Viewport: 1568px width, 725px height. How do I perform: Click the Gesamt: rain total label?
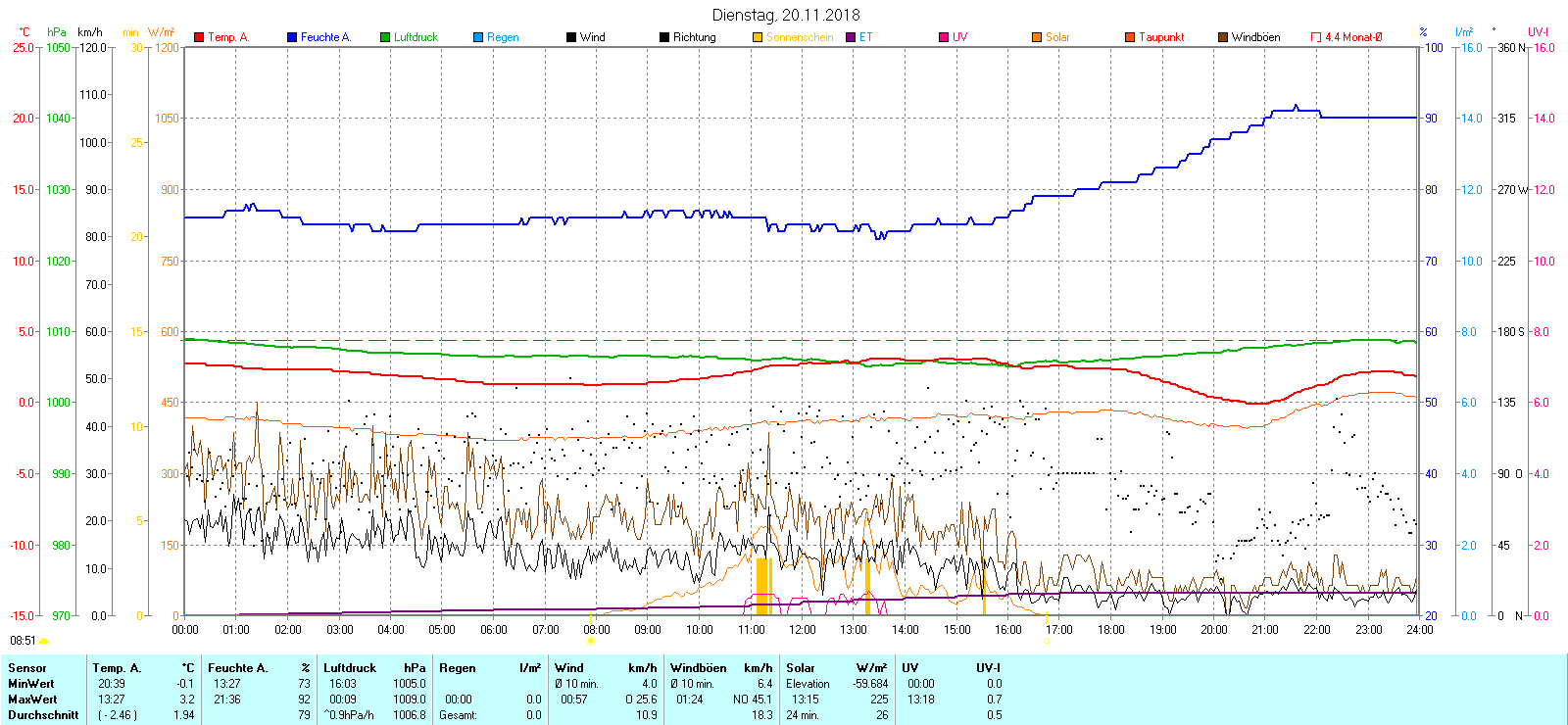(x=458, y=715)
